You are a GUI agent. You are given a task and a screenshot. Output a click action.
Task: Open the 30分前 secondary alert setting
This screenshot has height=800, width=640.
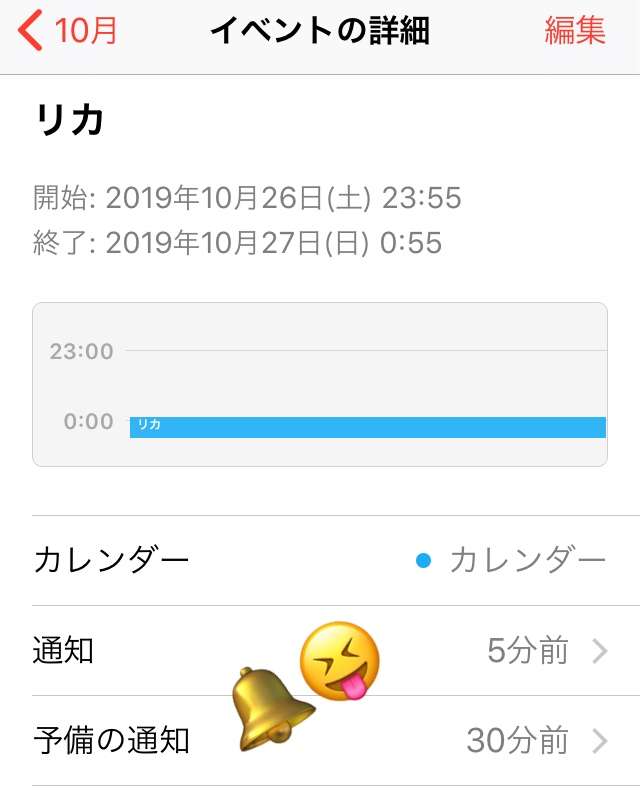pos(517,741)
